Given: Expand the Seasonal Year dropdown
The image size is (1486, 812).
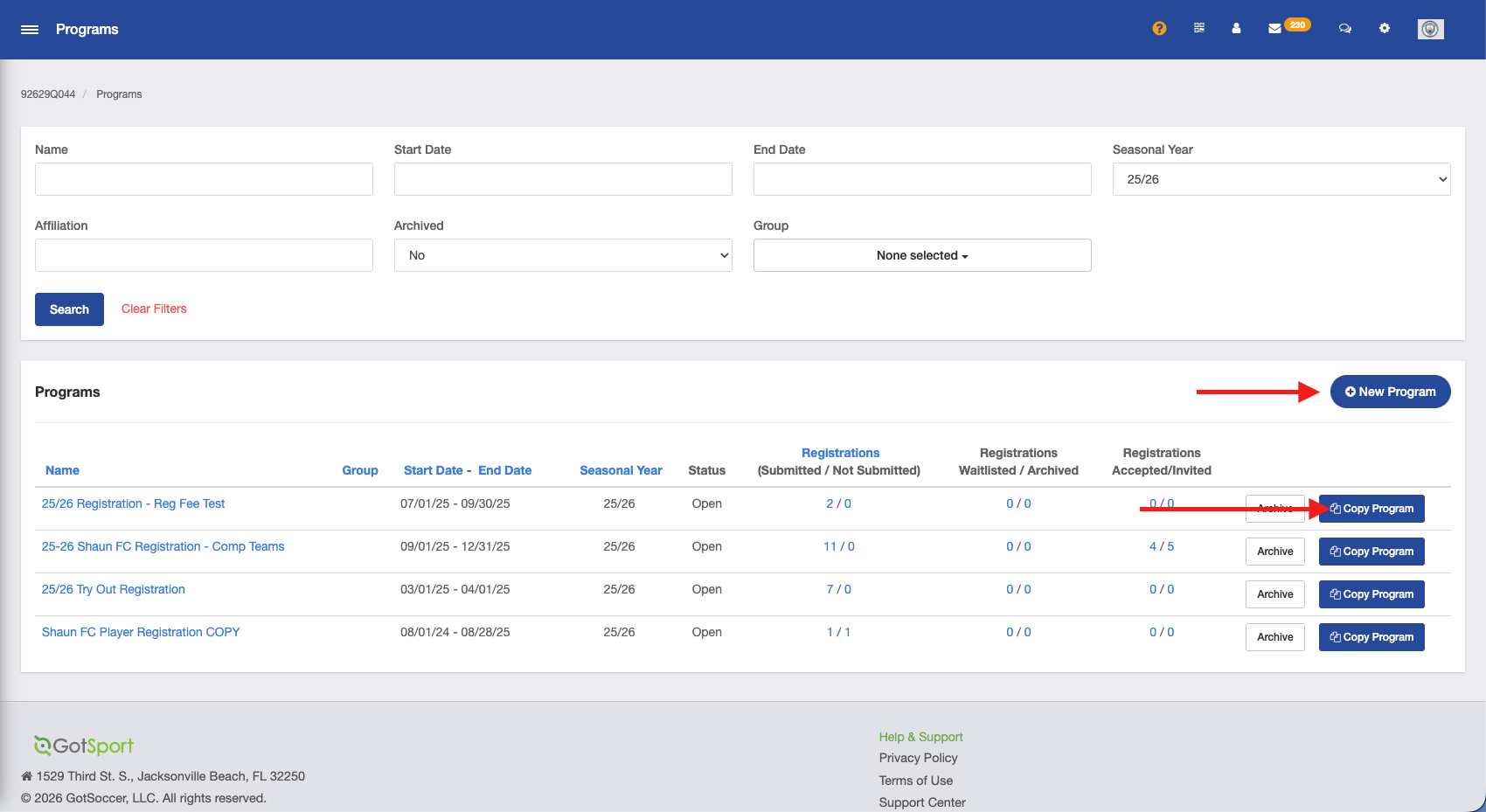Looking at the screenshot, I should pyautogui.click(x=1281, y=179).
